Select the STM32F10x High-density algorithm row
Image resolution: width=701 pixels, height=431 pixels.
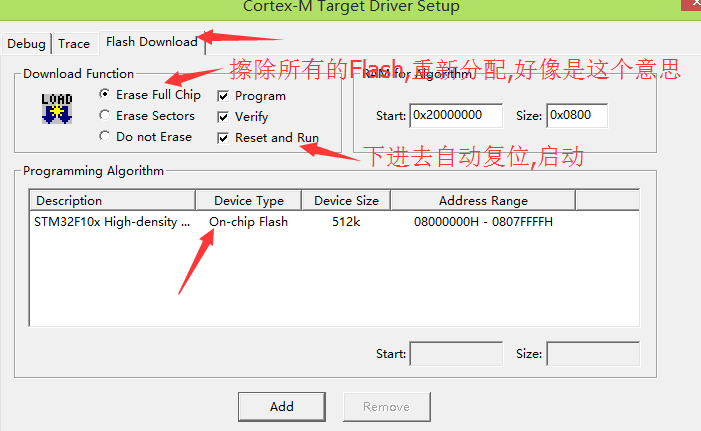pyautogui.click(x=334, y=222)
